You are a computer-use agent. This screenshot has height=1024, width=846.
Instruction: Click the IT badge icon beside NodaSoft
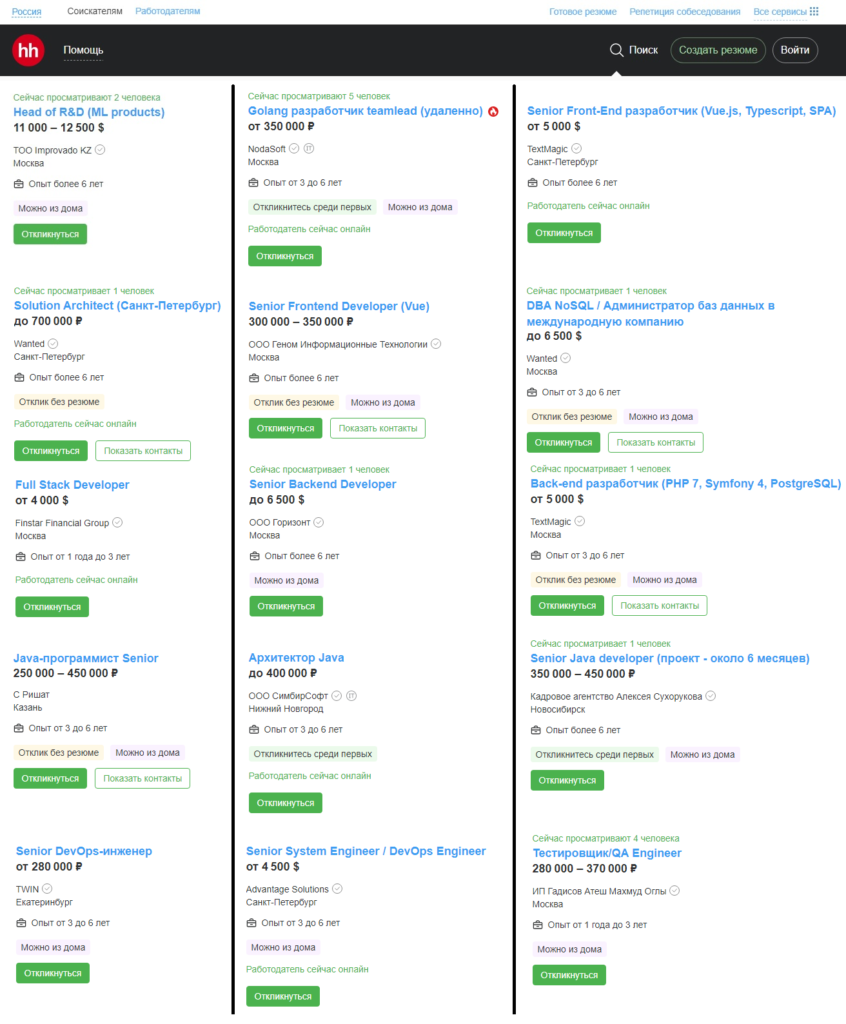click(308, 149)
